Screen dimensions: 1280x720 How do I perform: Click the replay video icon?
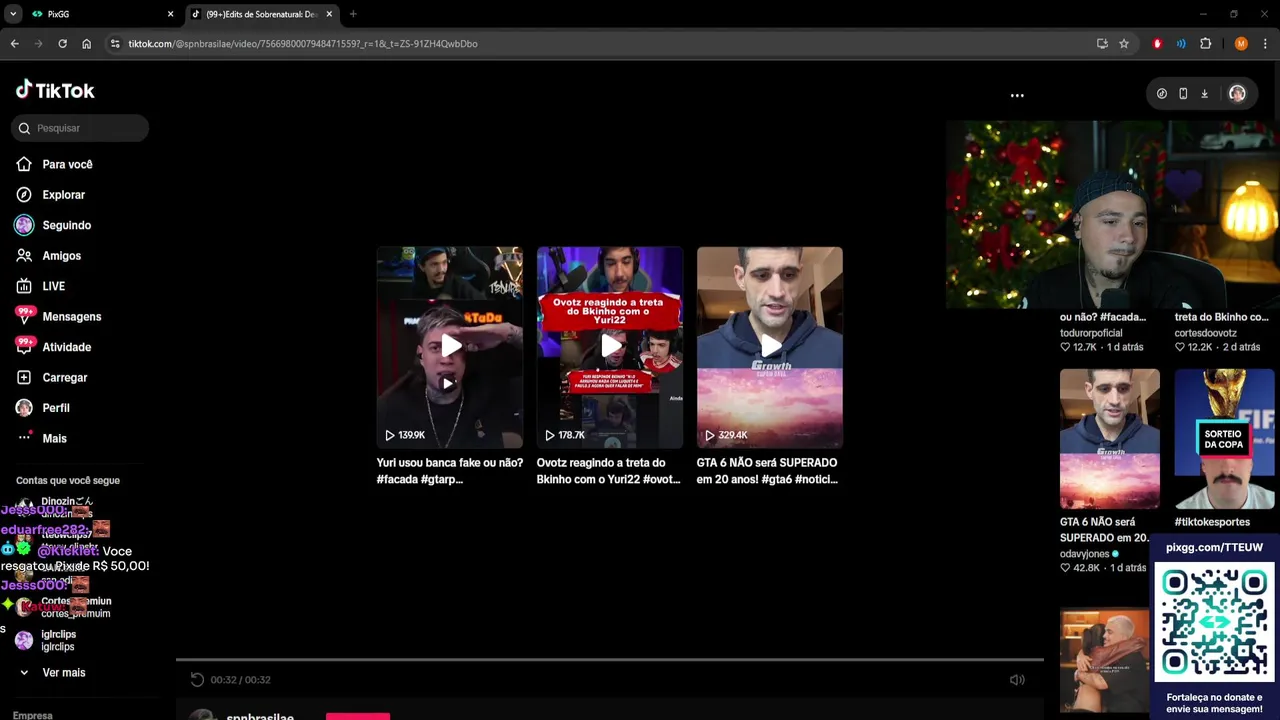(197, 680)
